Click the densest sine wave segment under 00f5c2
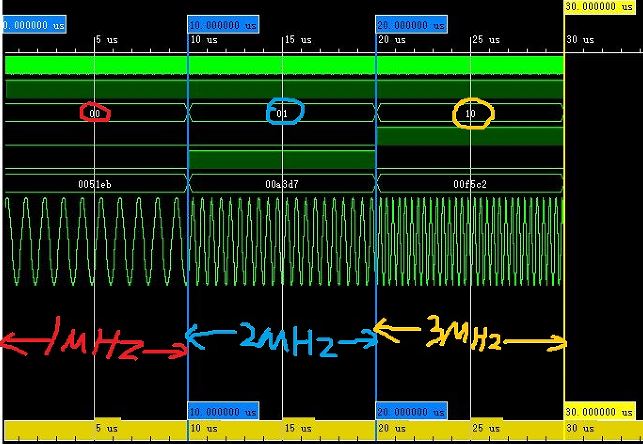Screen dimensions: 643x444 (x=470, y=241)
